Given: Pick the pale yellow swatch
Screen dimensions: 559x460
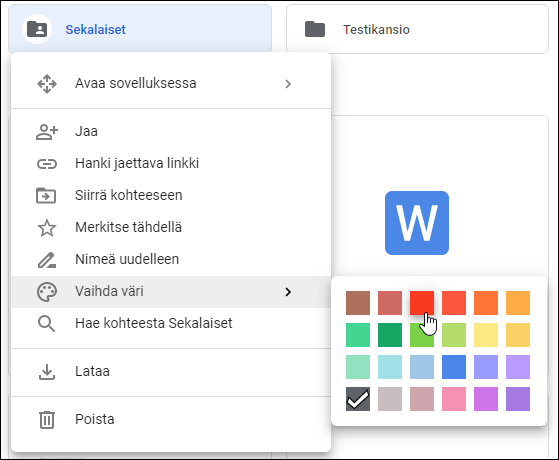Looking at the screenshot, I should pos(486,335).
